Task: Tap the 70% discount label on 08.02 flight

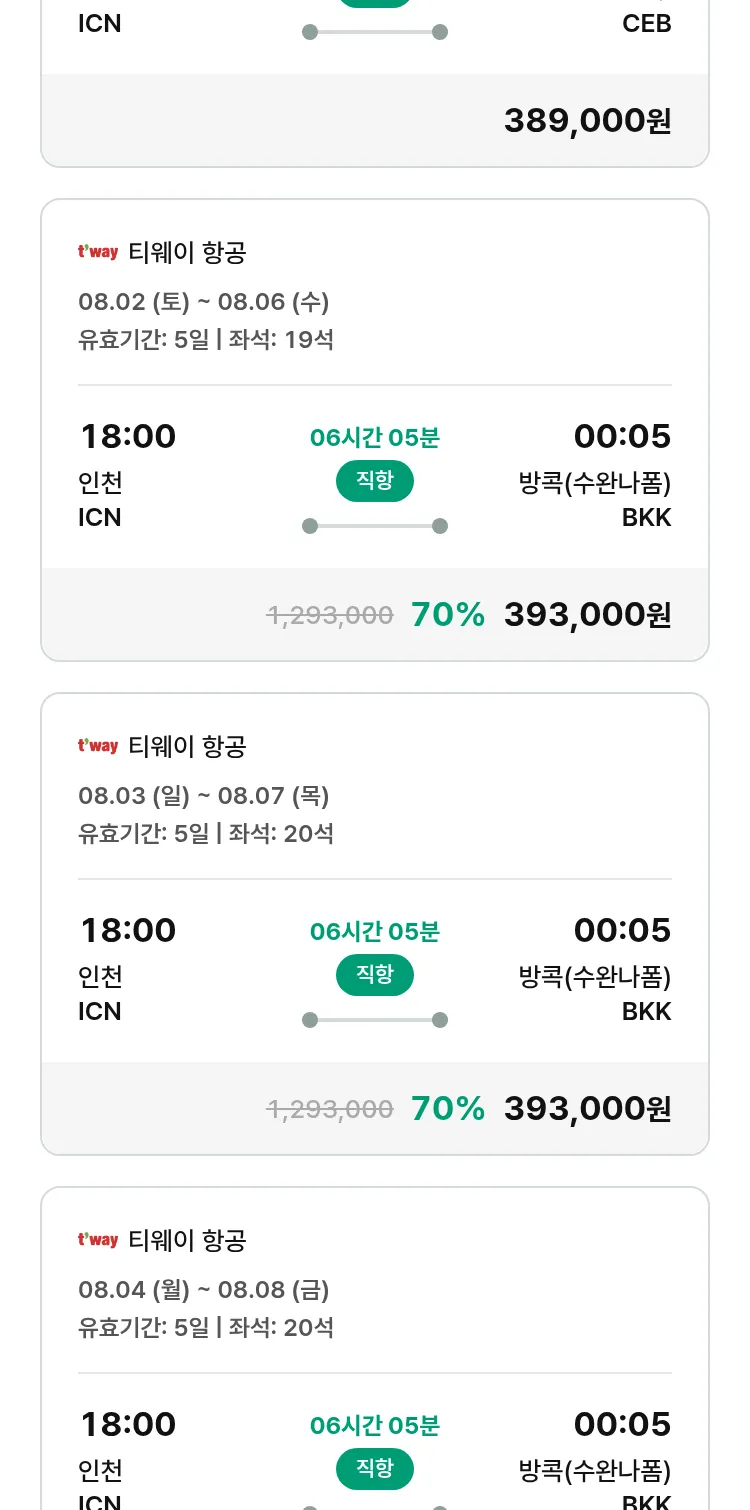Action: click(448, 615)
